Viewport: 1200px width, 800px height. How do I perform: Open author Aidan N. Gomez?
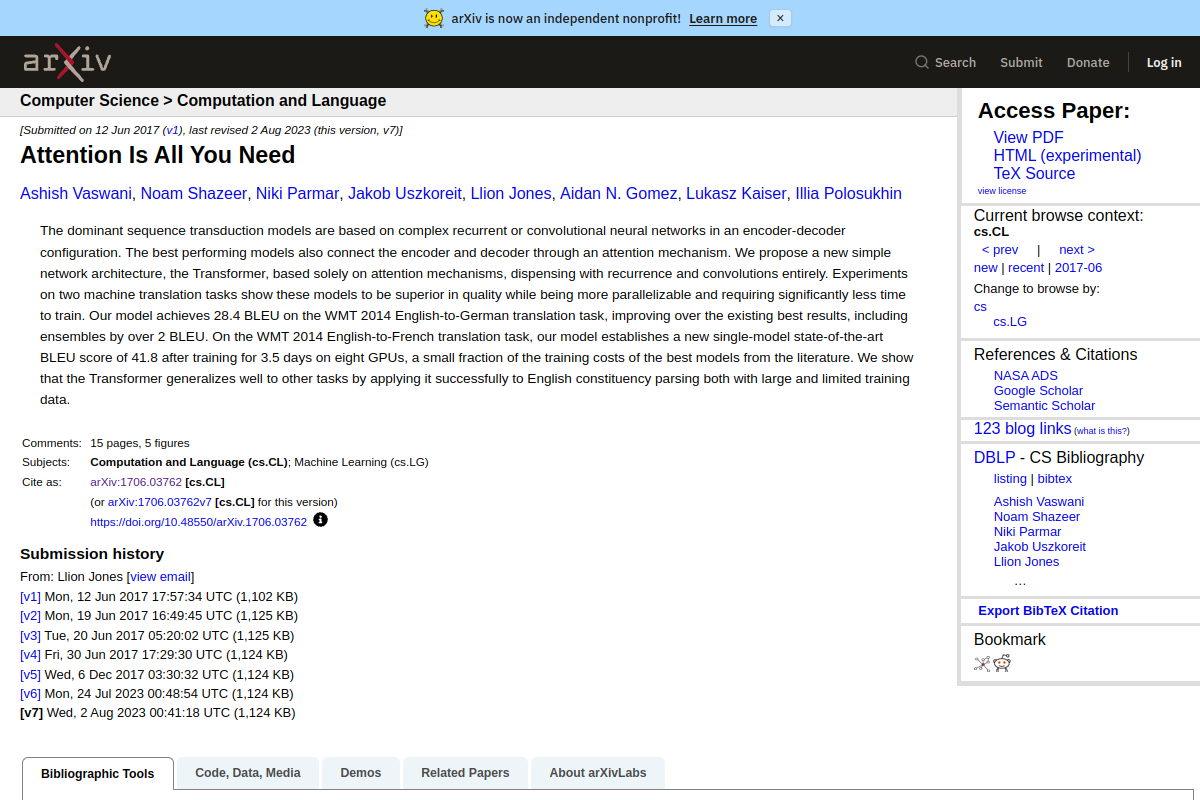point(619,193)
